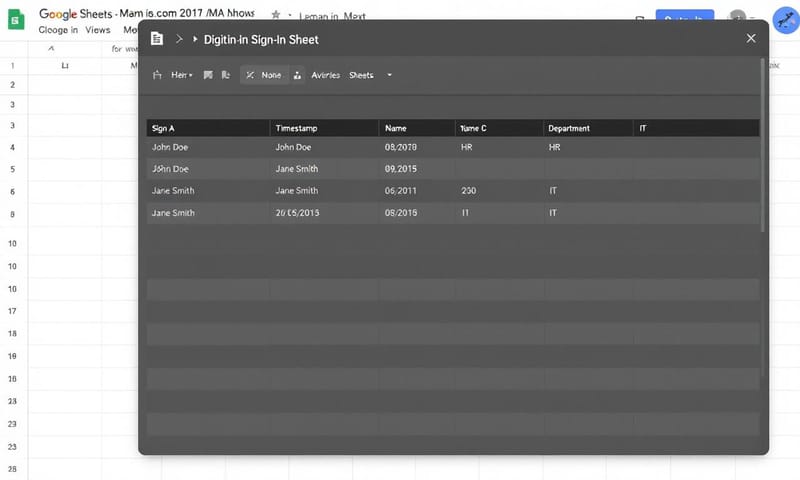Click the small triangle before the dialog title

(194, 38)
